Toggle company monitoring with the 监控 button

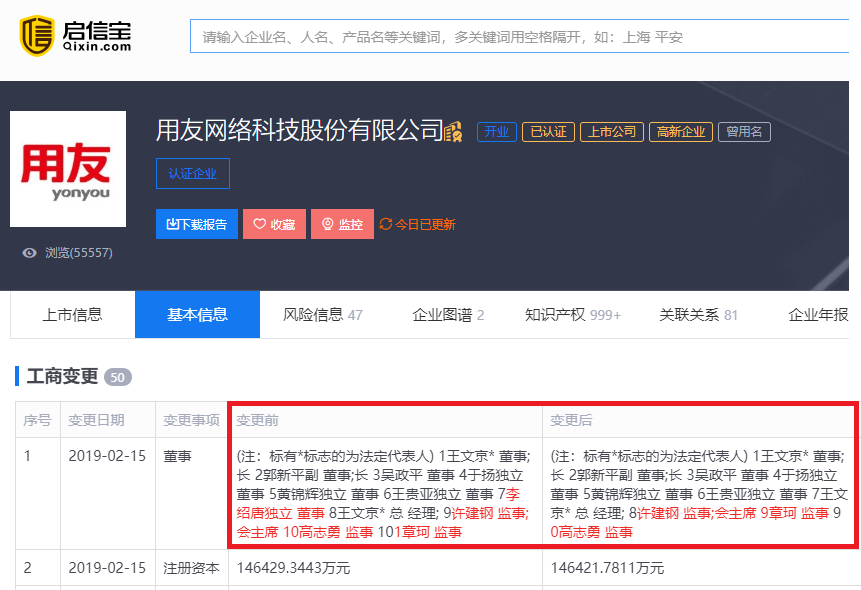click(342, 223)
